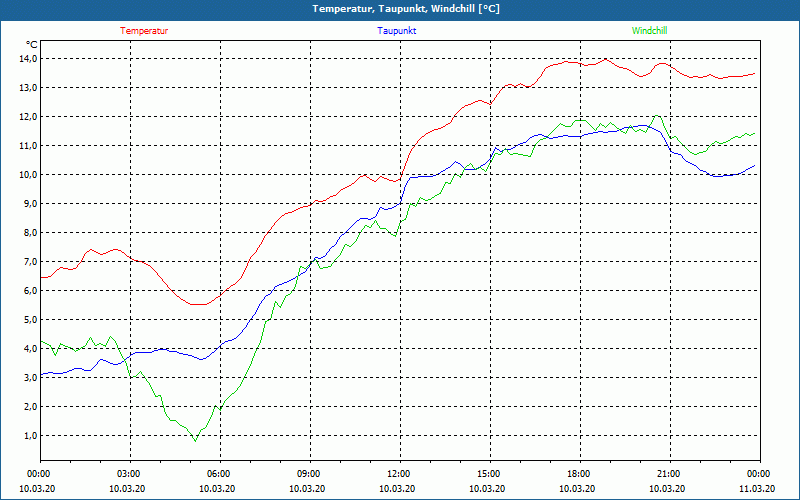Click the °C unit label on y-axis
Viewport: 800px width, 500px height.
coord(32,44)
